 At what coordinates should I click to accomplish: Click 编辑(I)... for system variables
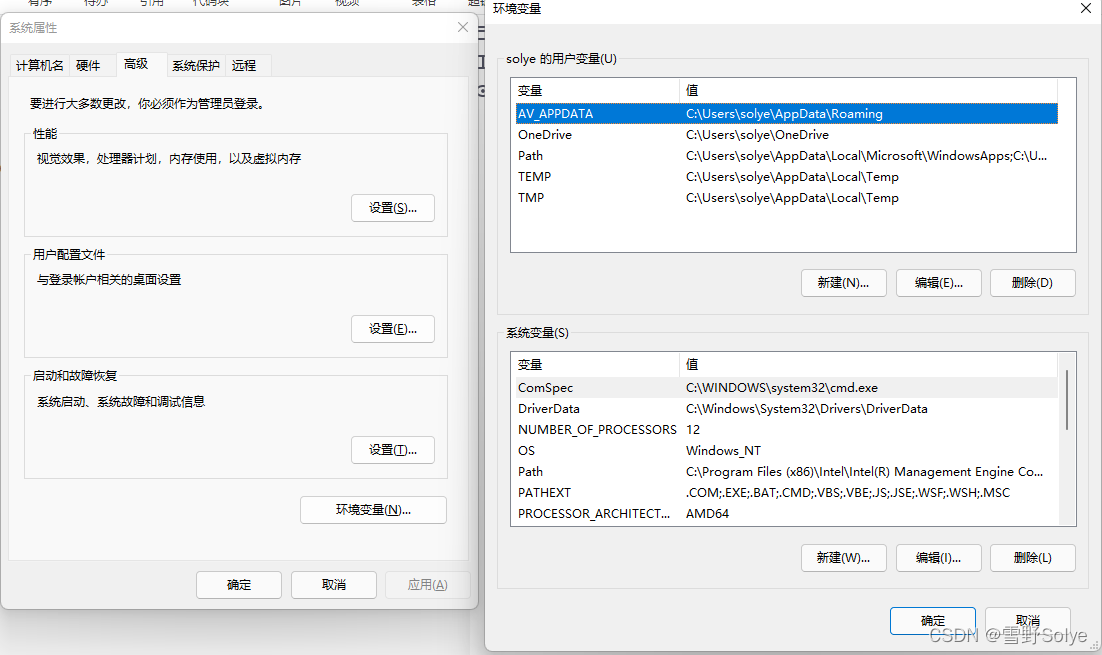[x=938, y=558]
